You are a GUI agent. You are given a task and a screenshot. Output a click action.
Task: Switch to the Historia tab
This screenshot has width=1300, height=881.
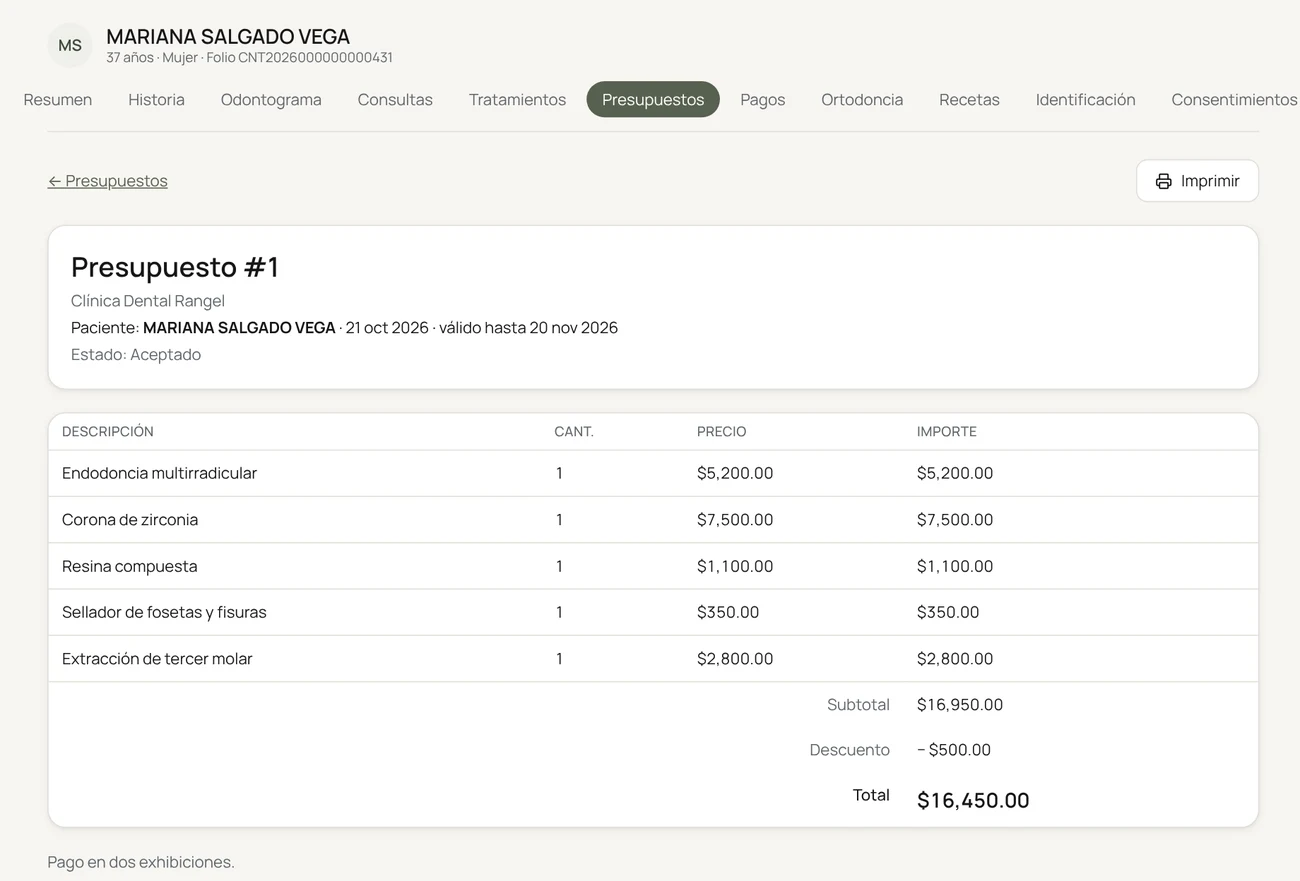point(156,100)
